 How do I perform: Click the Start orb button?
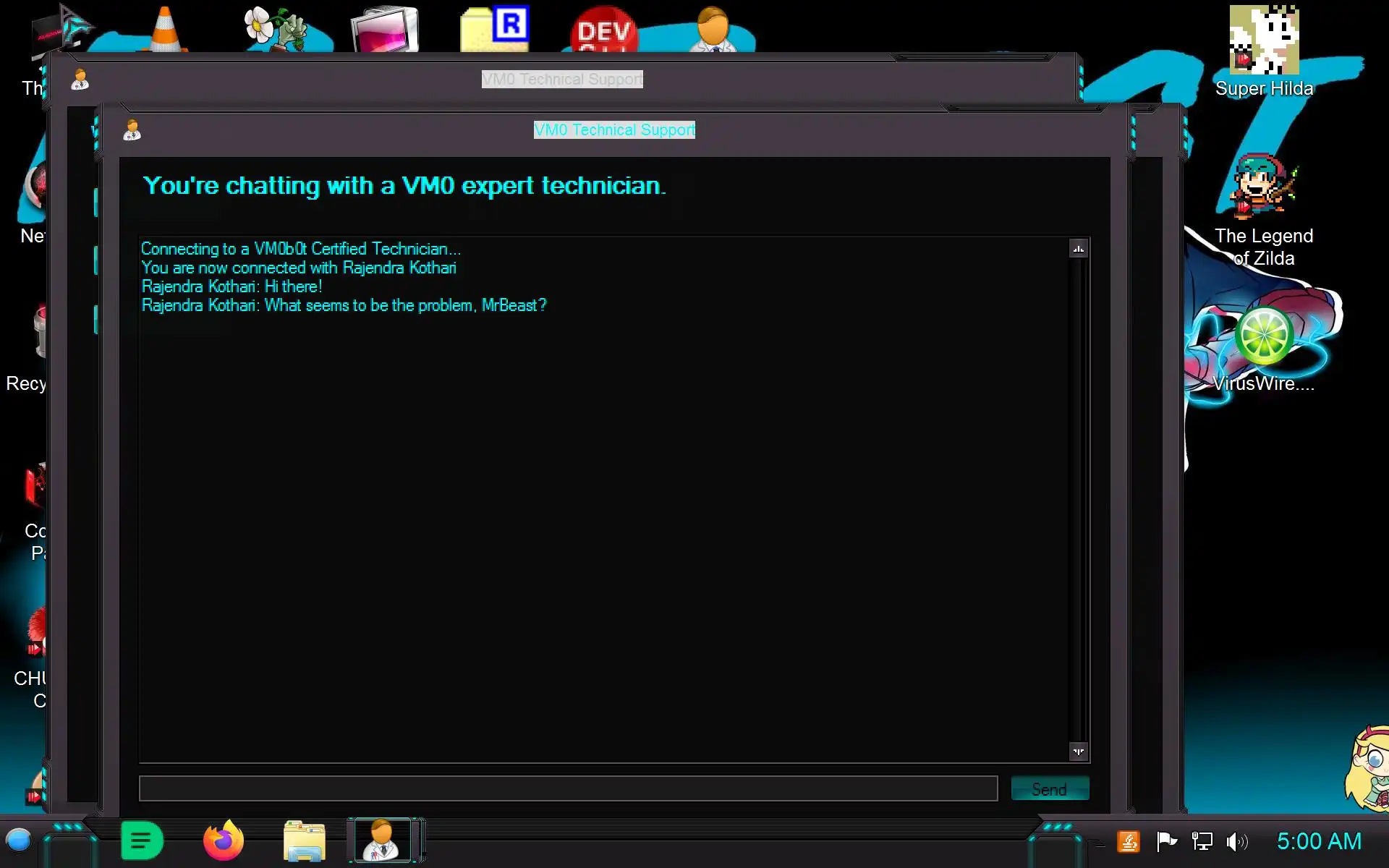click(18, 841)
